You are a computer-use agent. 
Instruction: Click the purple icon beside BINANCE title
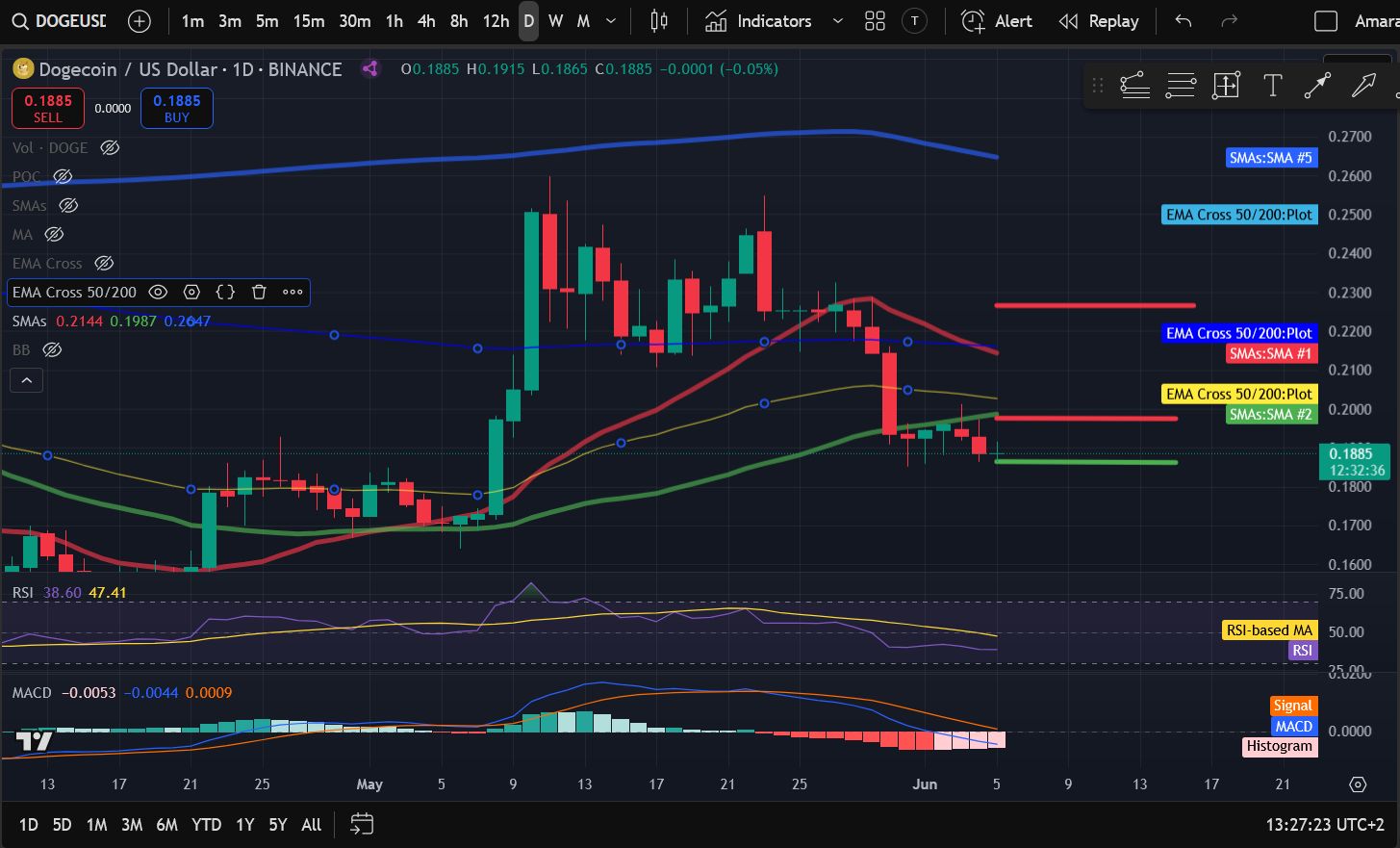click(369, 68)
